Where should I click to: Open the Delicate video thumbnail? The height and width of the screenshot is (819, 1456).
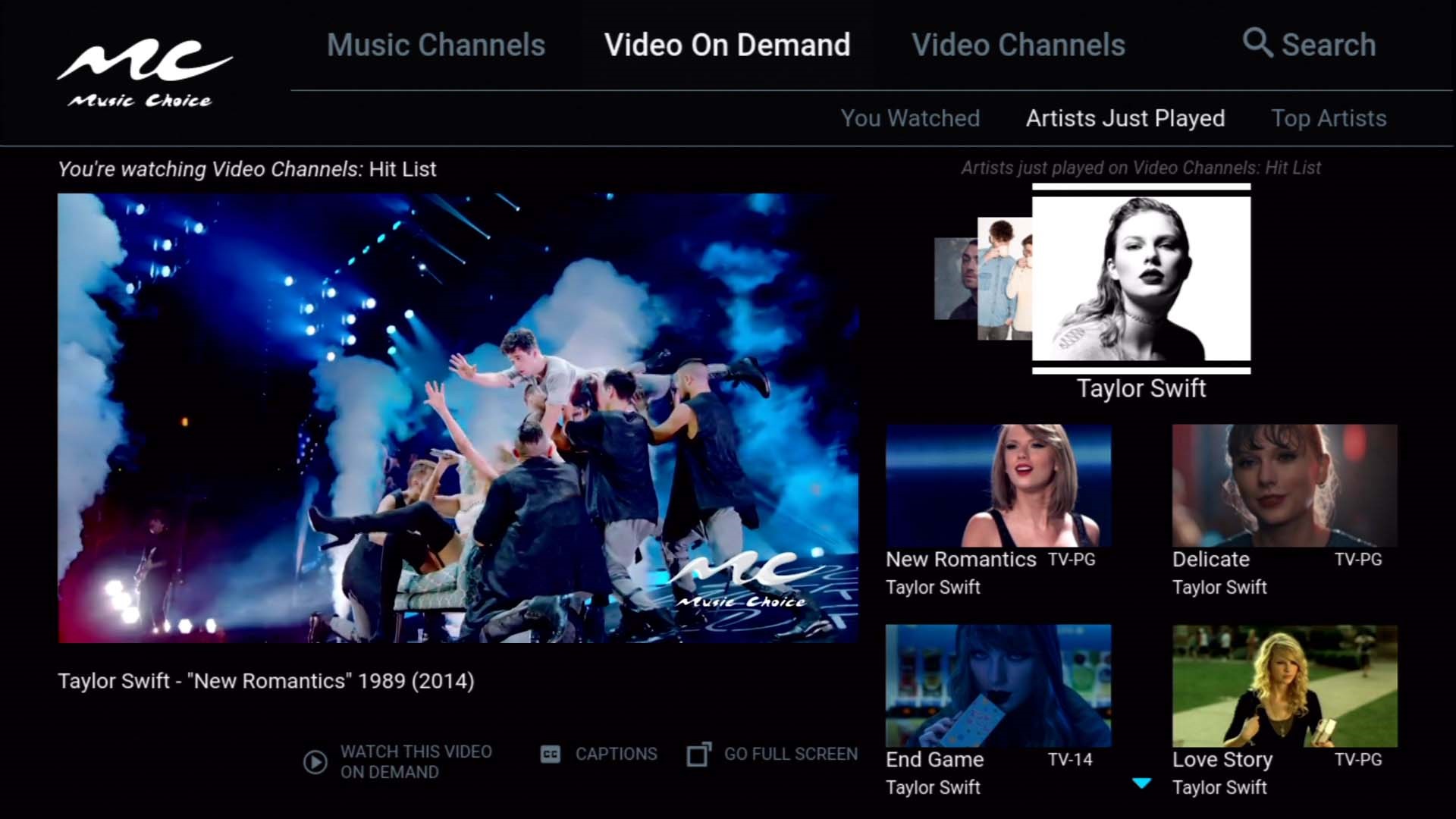[x=1285, y=485]
